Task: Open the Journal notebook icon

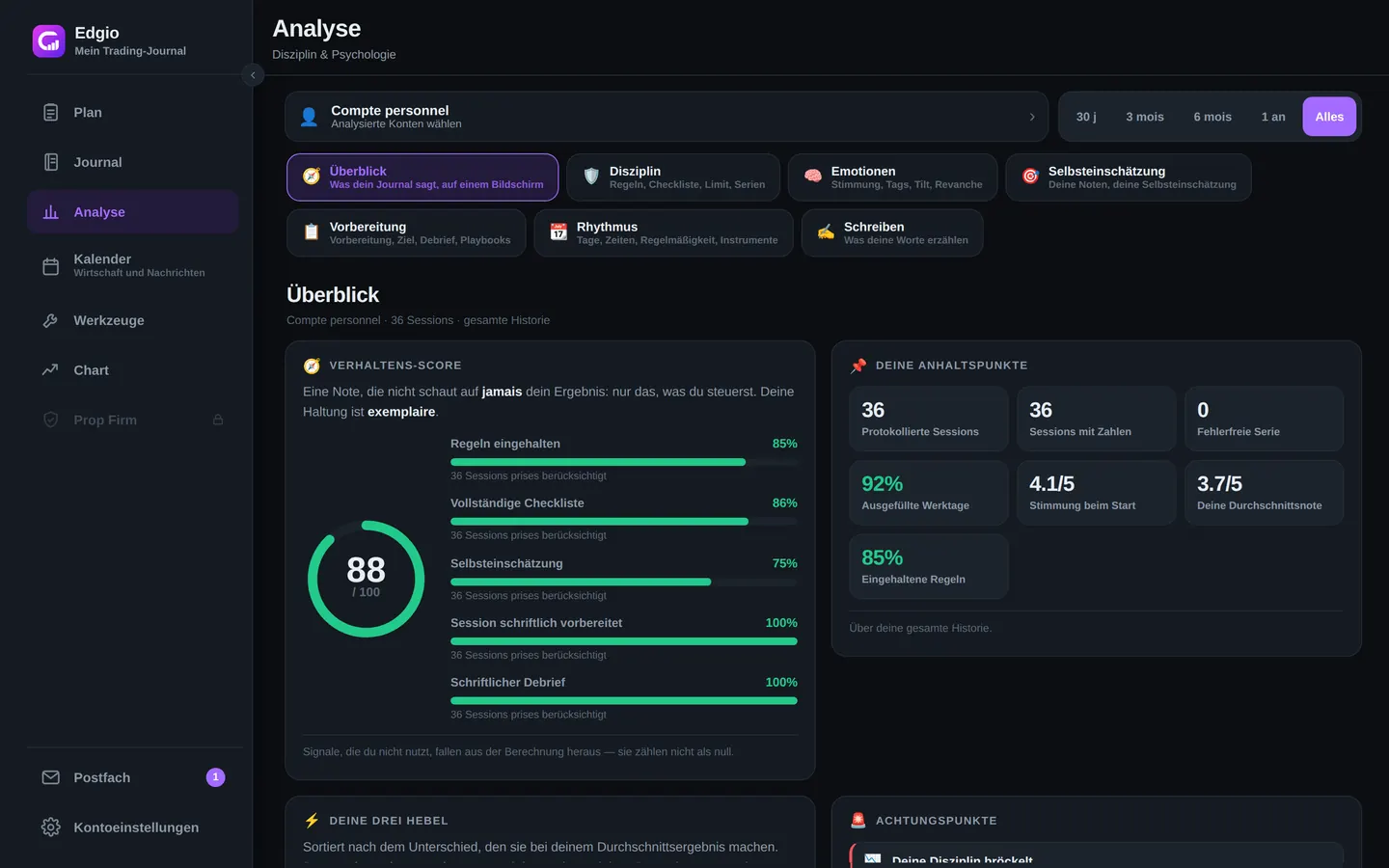Action: click(x=51, y=162)
